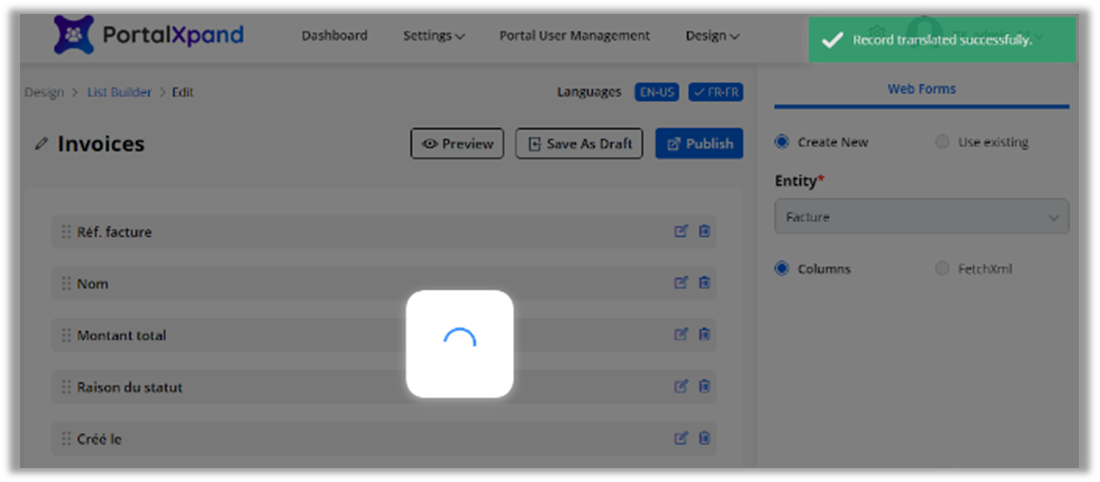
Task: Click the pencil icon beside Invoices title
Action: tap(41, 144)
